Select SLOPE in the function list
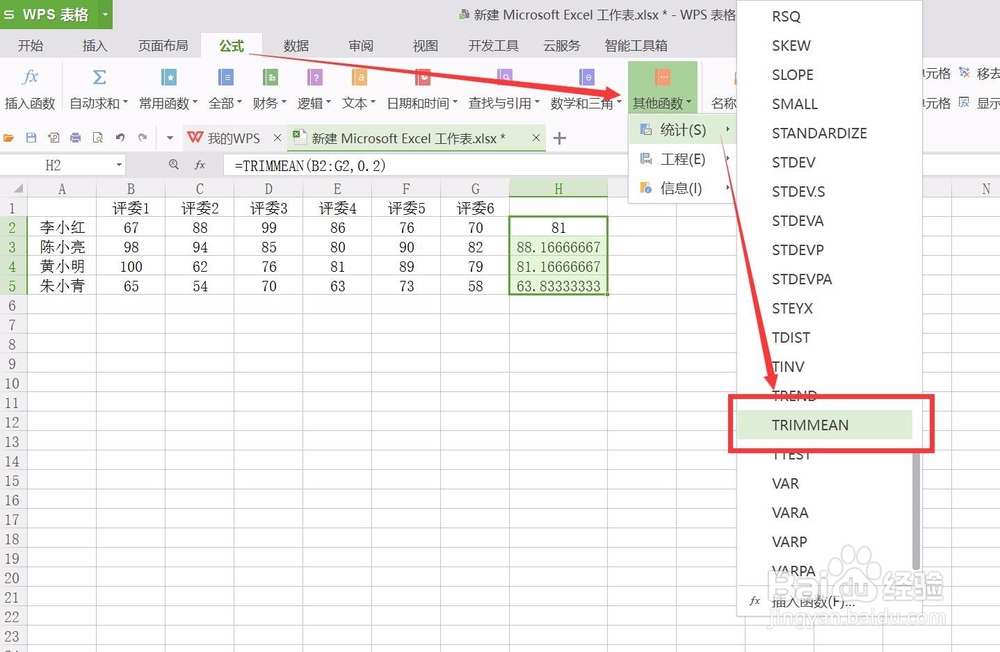This screenshot has height=652, width=1000. pyautogui.click(x=792, y=75)
